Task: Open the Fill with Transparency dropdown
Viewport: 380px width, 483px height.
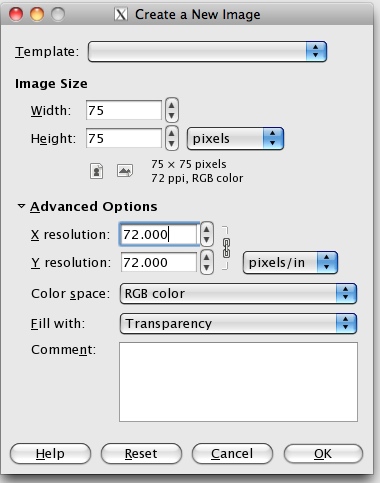Action: [x=238, y=323]
